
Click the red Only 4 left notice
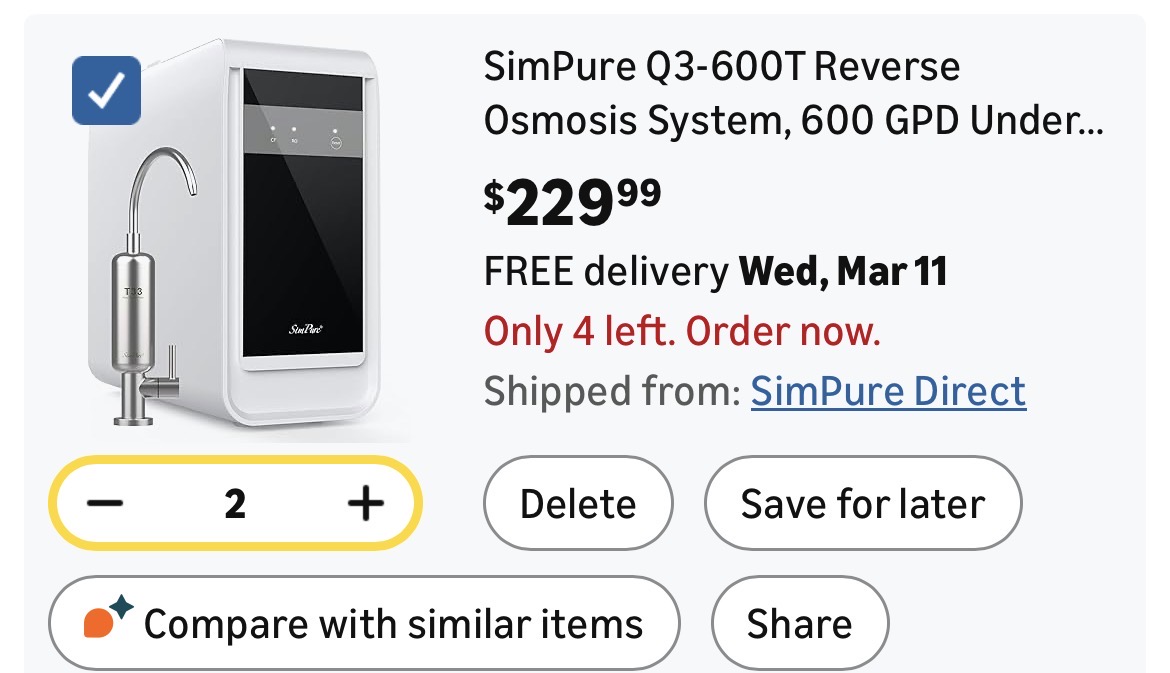click(x=682, y=331)
